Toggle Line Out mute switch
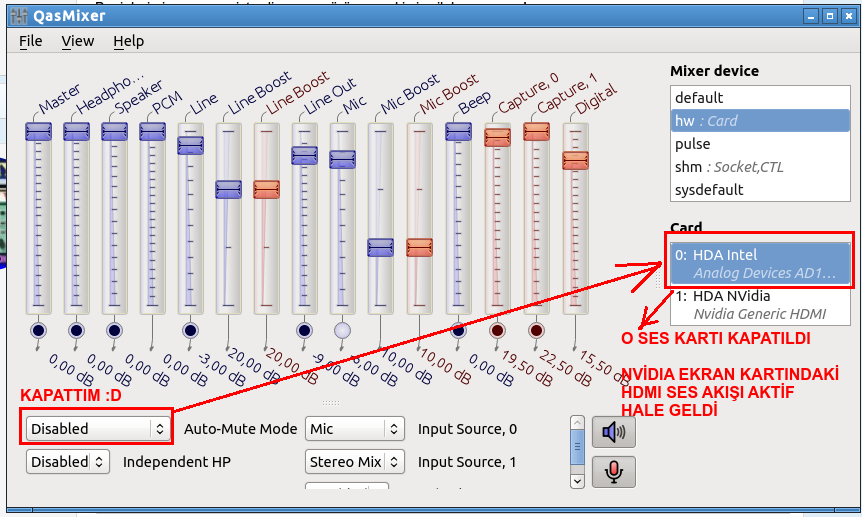This screenshot has height=517, width=862. [x=304, y=331]
